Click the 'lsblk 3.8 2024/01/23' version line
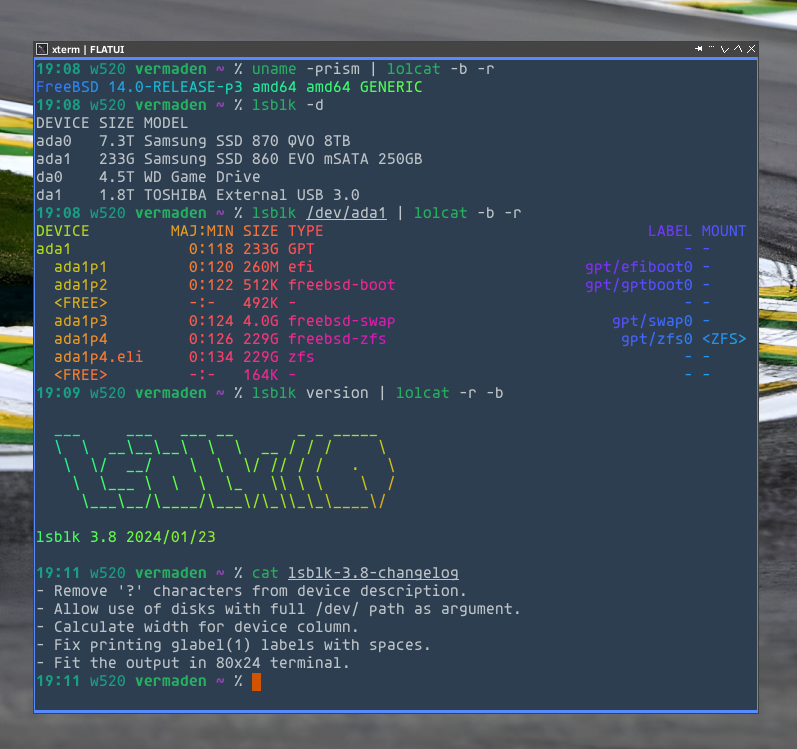 126,537
